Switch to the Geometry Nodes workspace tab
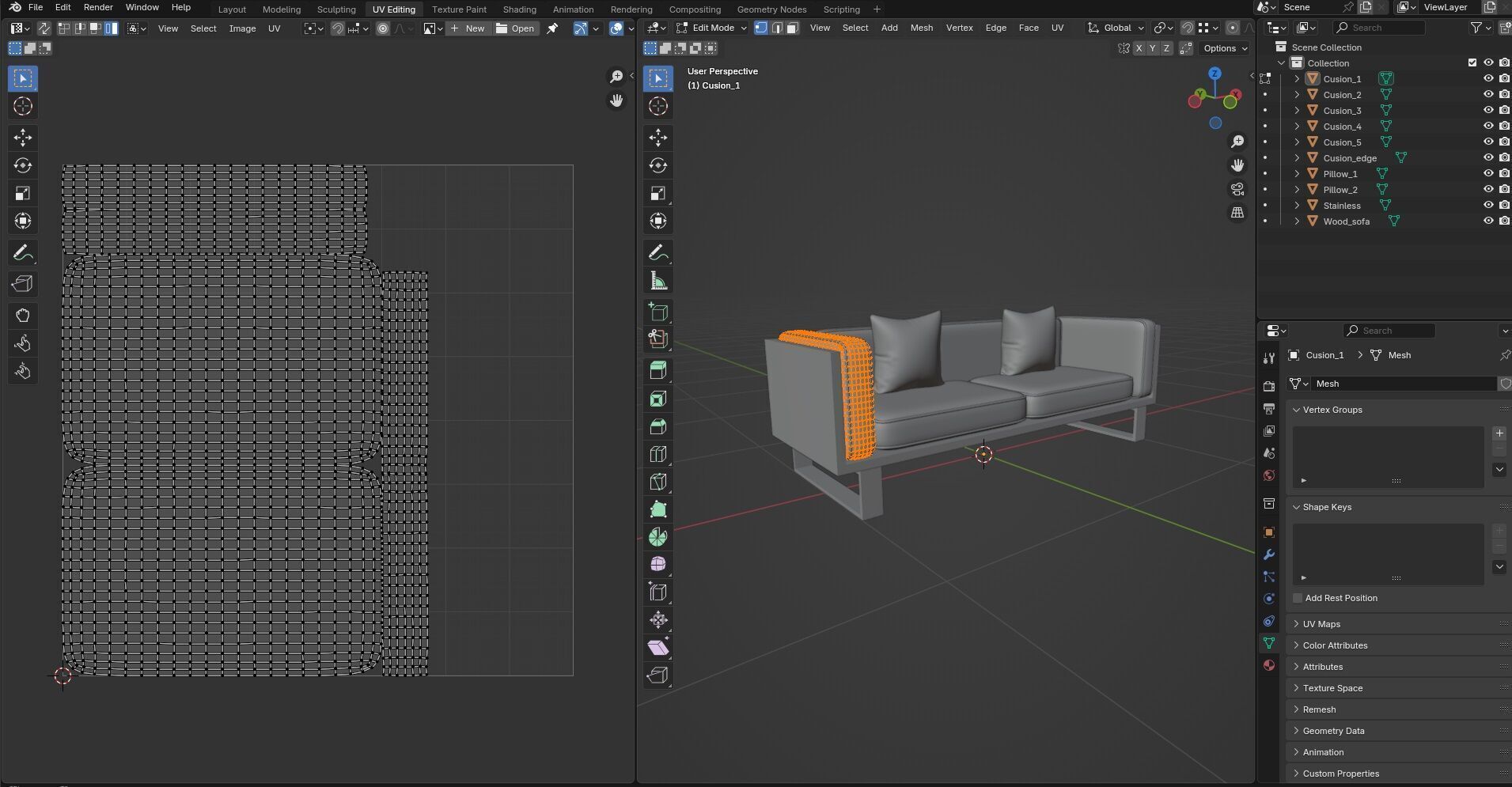This screenshot has width=1512, height=787. click(771, 9)
